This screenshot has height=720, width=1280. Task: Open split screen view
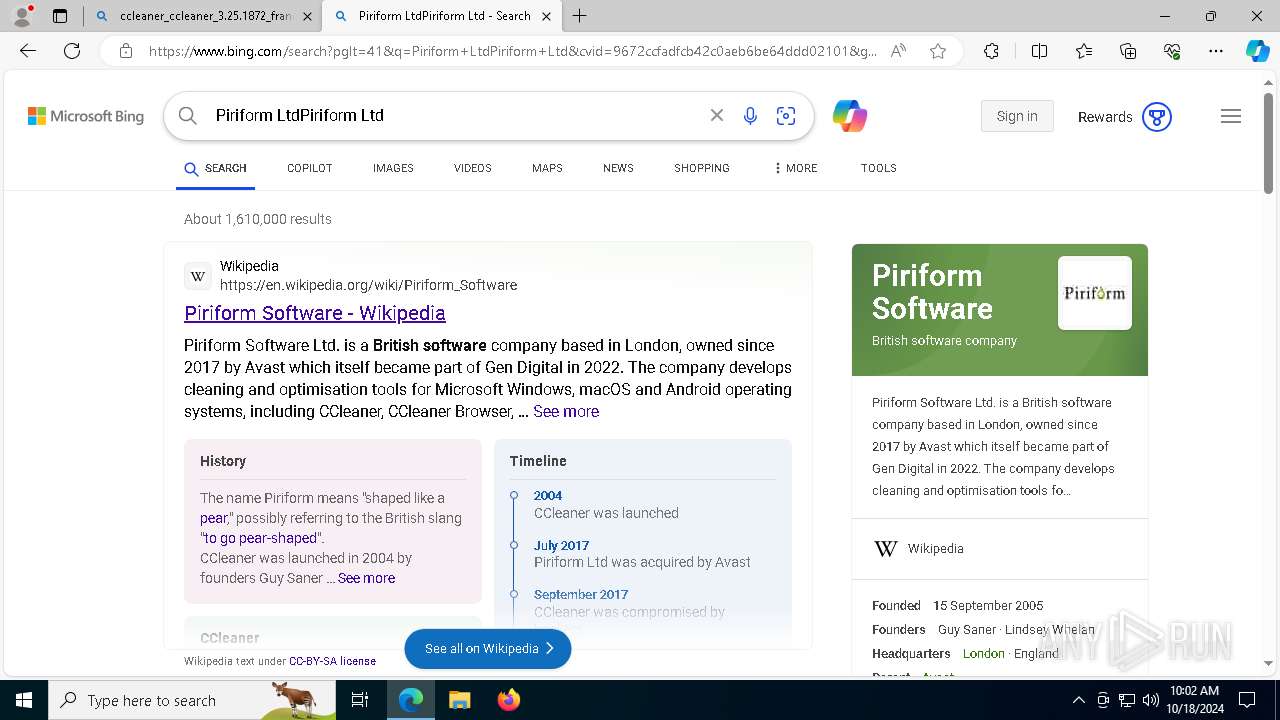[1039, 51]
